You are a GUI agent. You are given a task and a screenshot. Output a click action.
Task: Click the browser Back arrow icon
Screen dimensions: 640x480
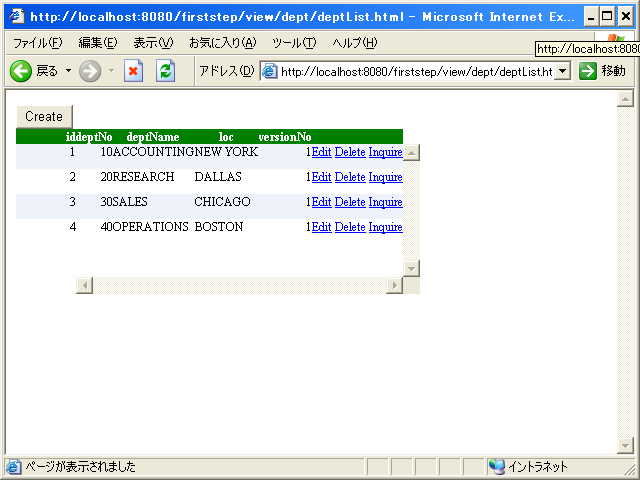point(21,71)
